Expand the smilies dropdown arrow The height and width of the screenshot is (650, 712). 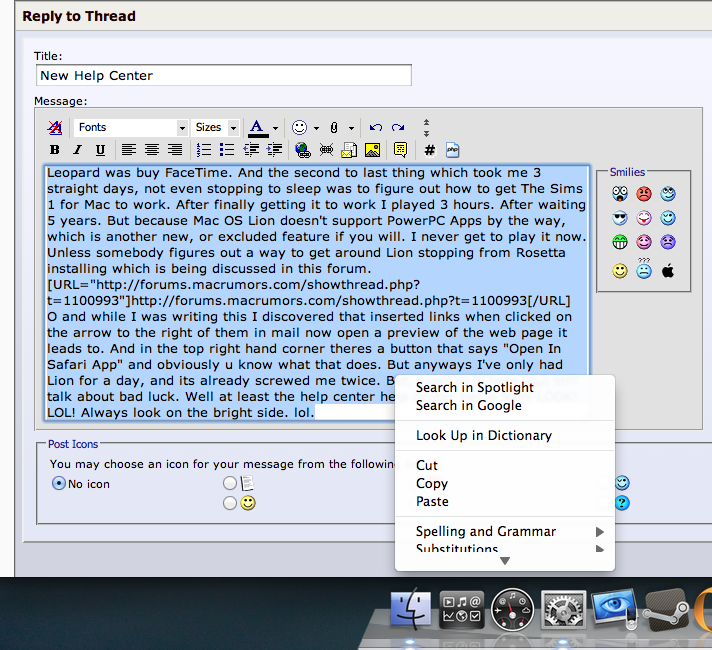point(316,128)
